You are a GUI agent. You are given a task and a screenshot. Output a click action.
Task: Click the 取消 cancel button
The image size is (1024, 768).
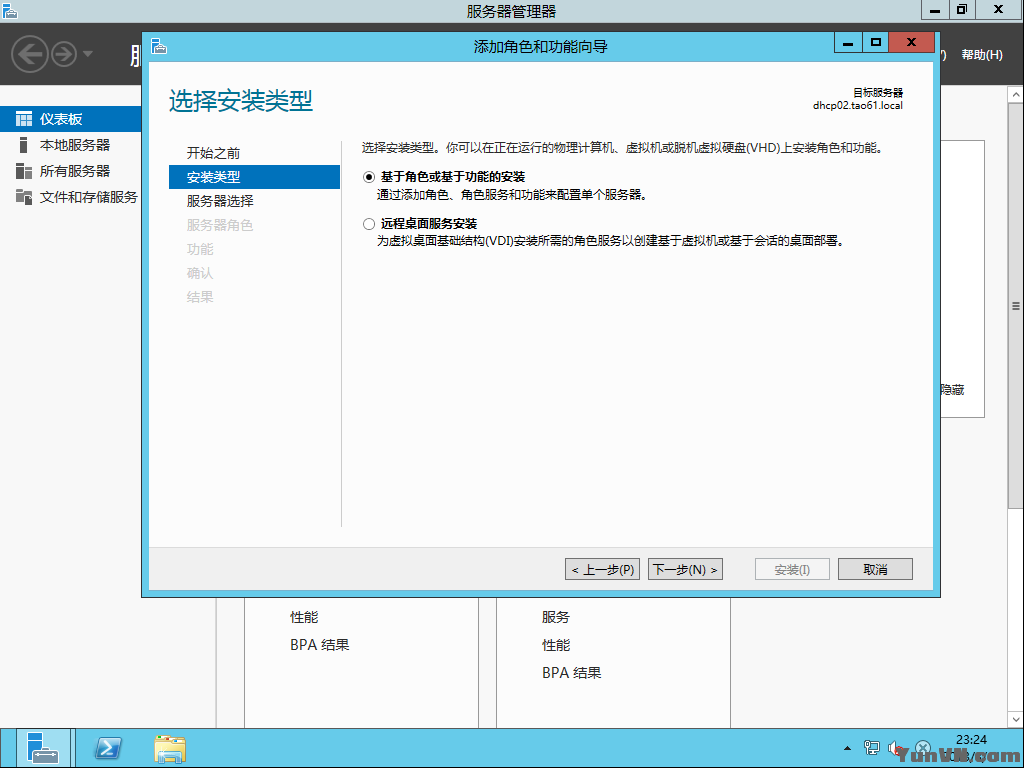pos(875,569)
